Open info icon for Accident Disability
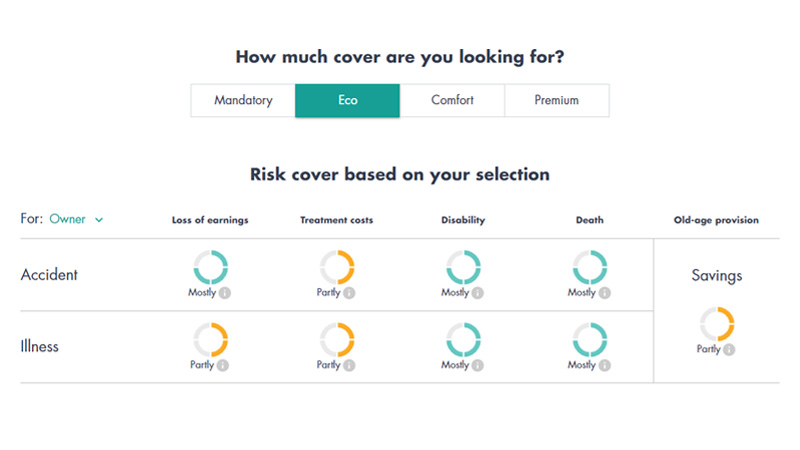Screen dimensions: 800x450 [477, 293]
